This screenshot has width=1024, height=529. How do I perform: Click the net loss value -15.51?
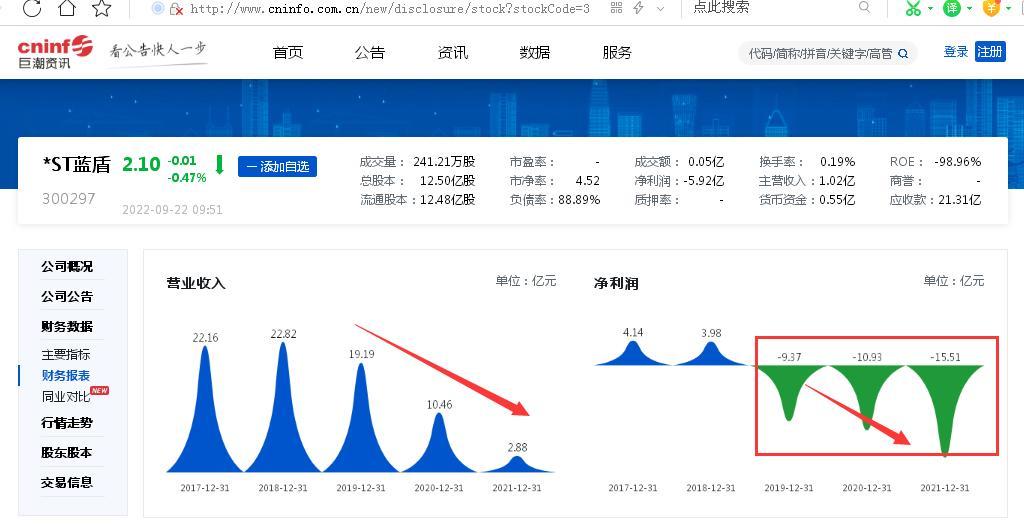click(945, 357)
